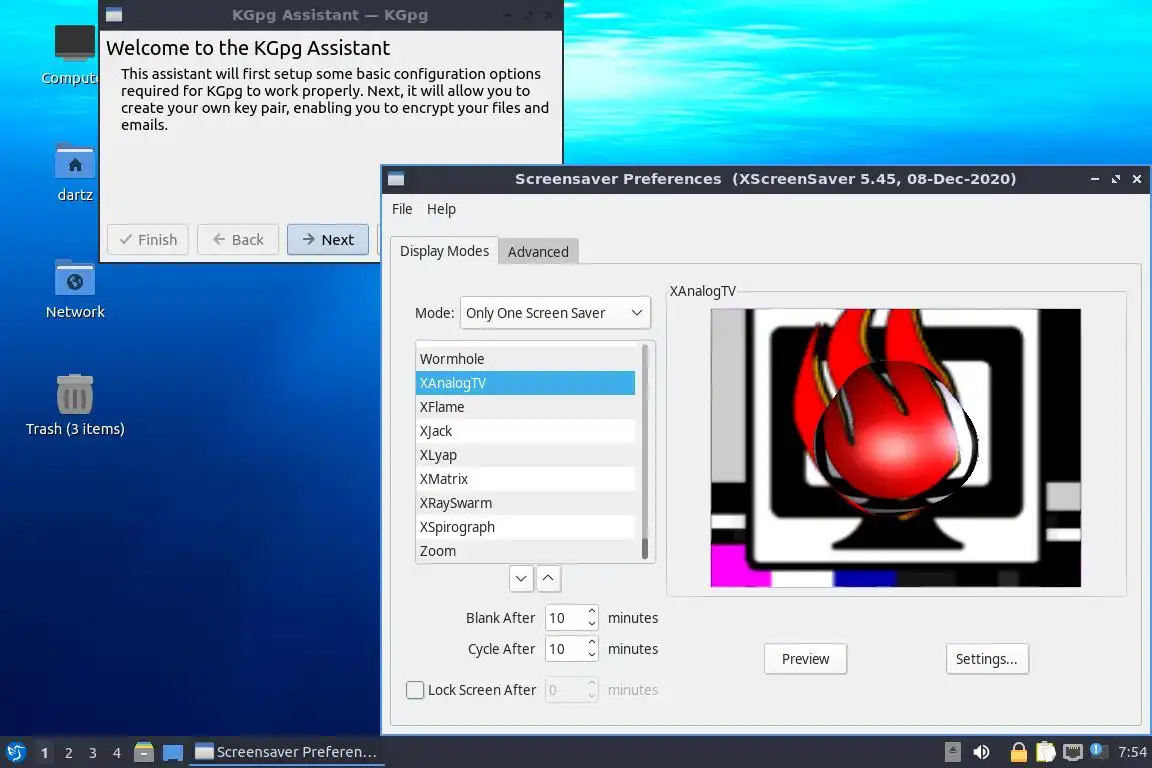Select XJack in the screensaver list
The image size is (1152, 768).
tap(525, 431)
